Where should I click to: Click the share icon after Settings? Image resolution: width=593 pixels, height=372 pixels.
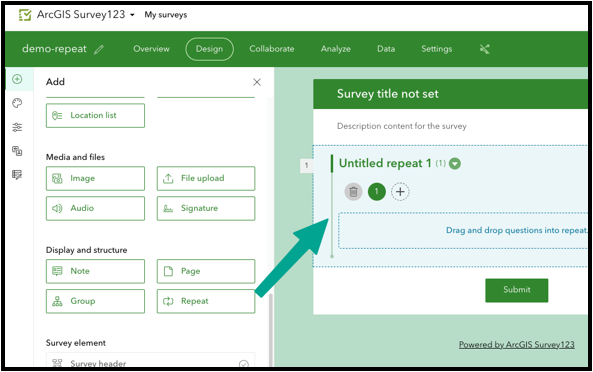[484, 49]
